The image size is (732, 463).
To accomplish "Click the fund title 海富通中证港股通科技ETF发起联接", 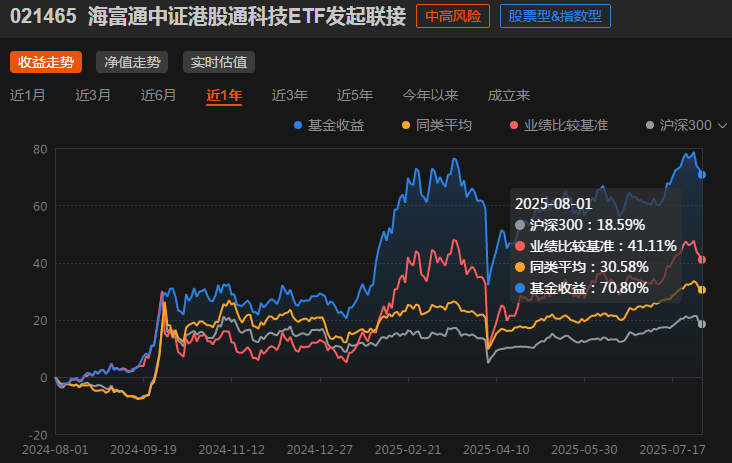I will point(247,16).
